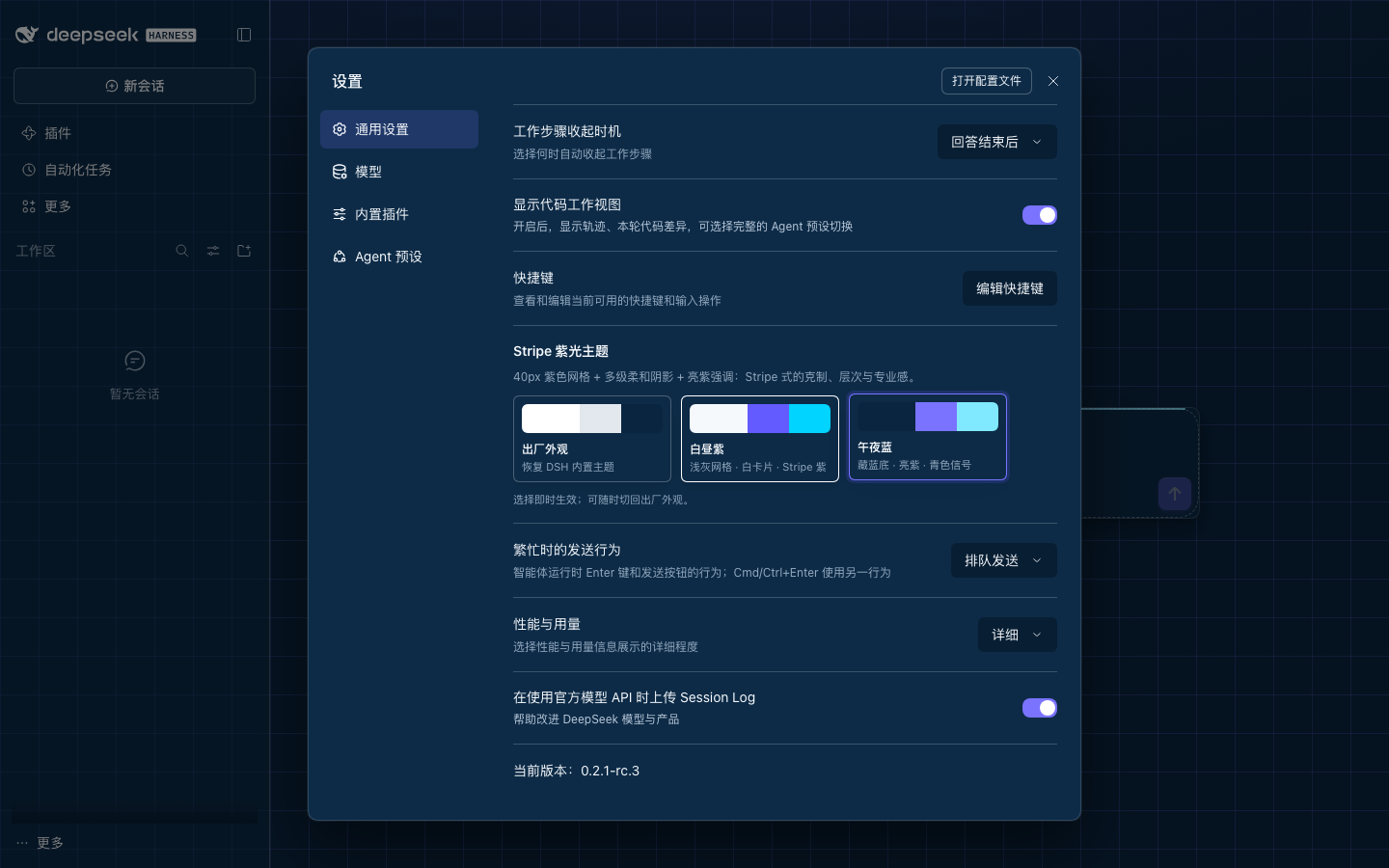This screenshot has height=868, width=1389.
Task: Switch to 通用设置 tab
Action: click(399, 129)
